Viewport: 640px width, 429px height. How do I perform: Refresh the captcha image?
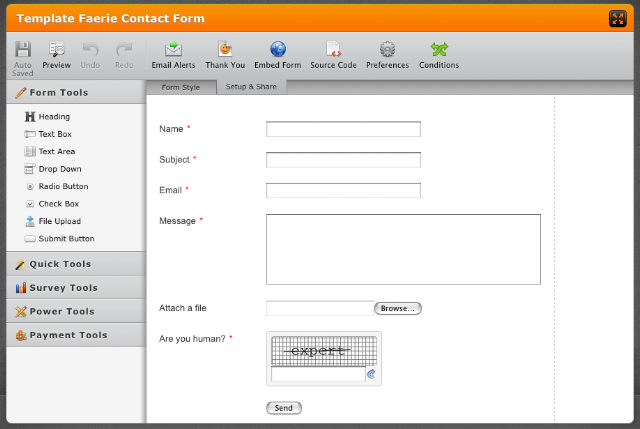click(x=371, y=374)
